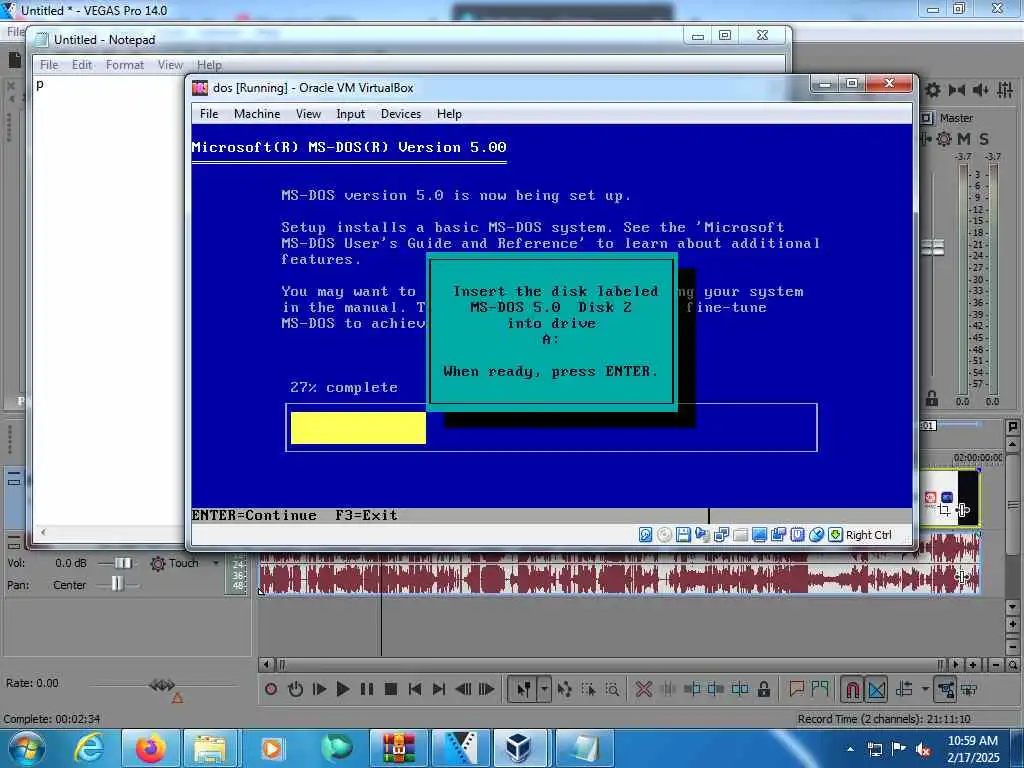Click the Insert Marker icon

point(796,689)
